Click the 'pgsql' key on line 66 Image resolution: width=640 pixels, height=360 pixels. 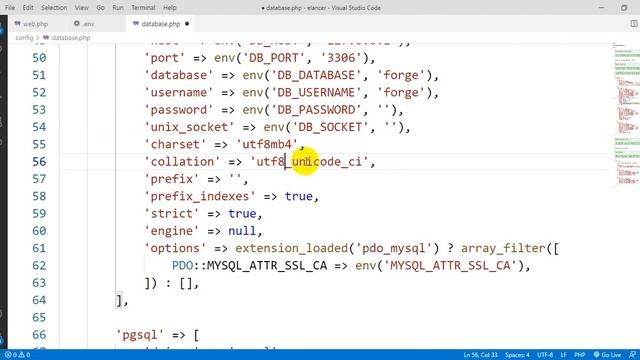click(140, 335)
